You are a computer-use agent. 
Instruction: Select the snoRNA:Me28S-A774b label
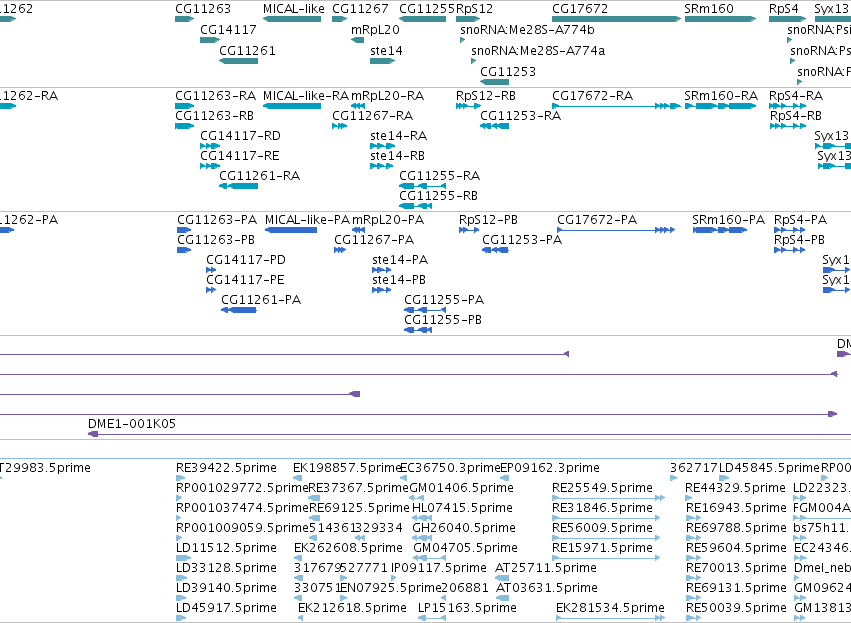pos(527,29)
